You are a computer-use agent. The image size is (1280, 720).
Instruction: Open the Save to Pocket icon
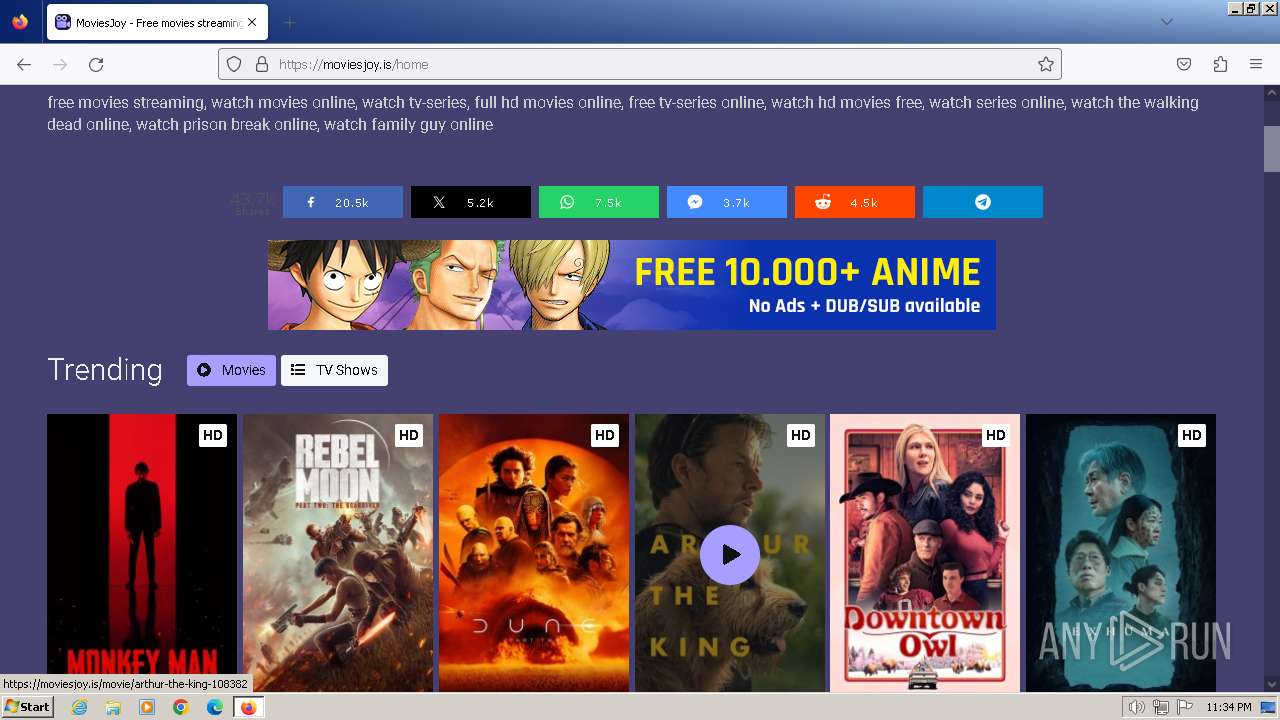1184,64
